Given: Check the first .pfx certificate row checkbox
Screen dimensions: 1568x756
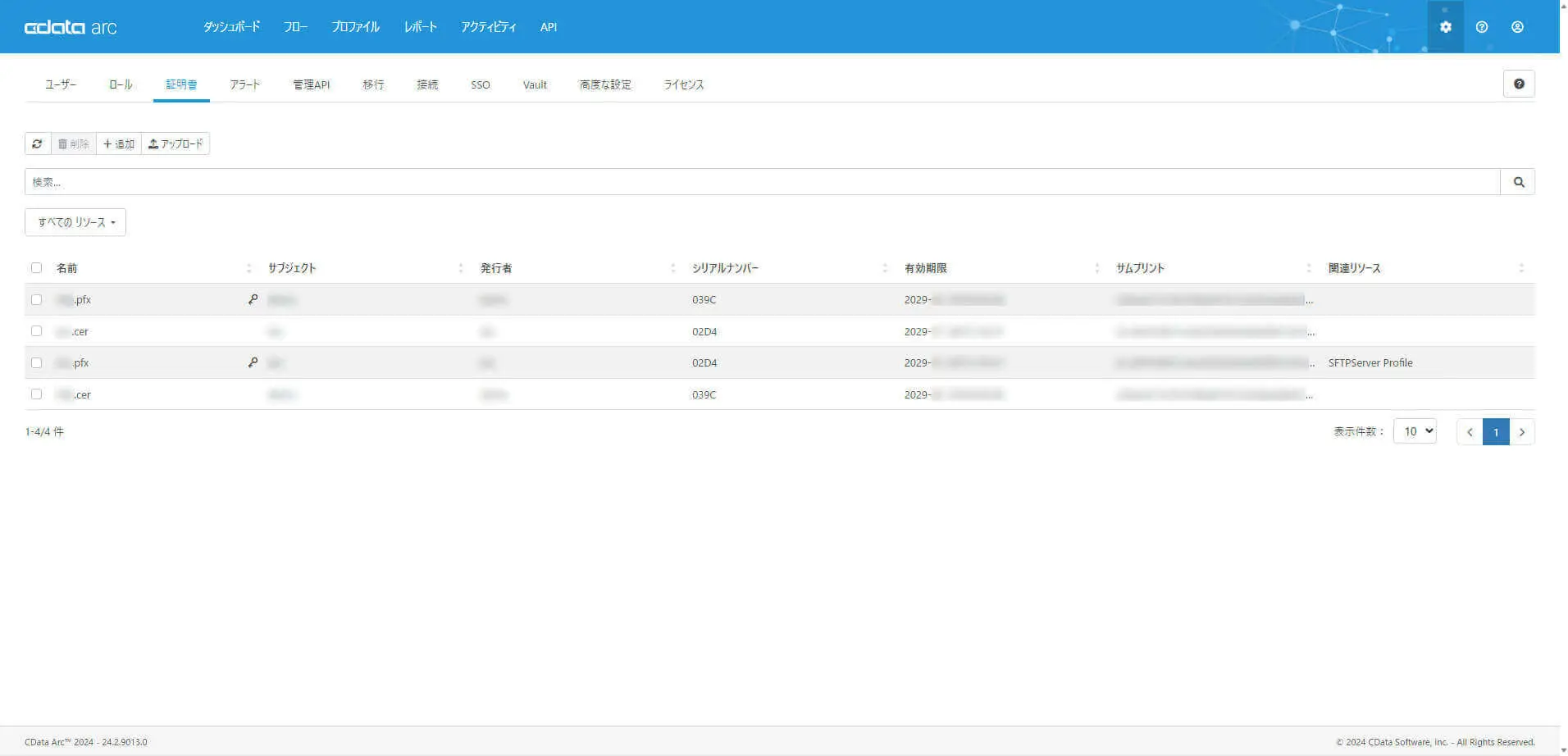Looking at the screenshot, I should pos(36,299).
